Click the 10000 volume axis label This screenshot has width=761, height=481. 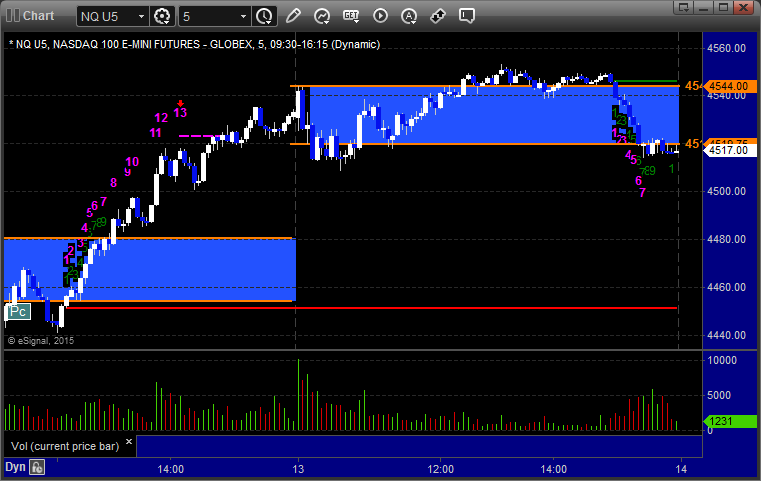(x=722, y=360)
